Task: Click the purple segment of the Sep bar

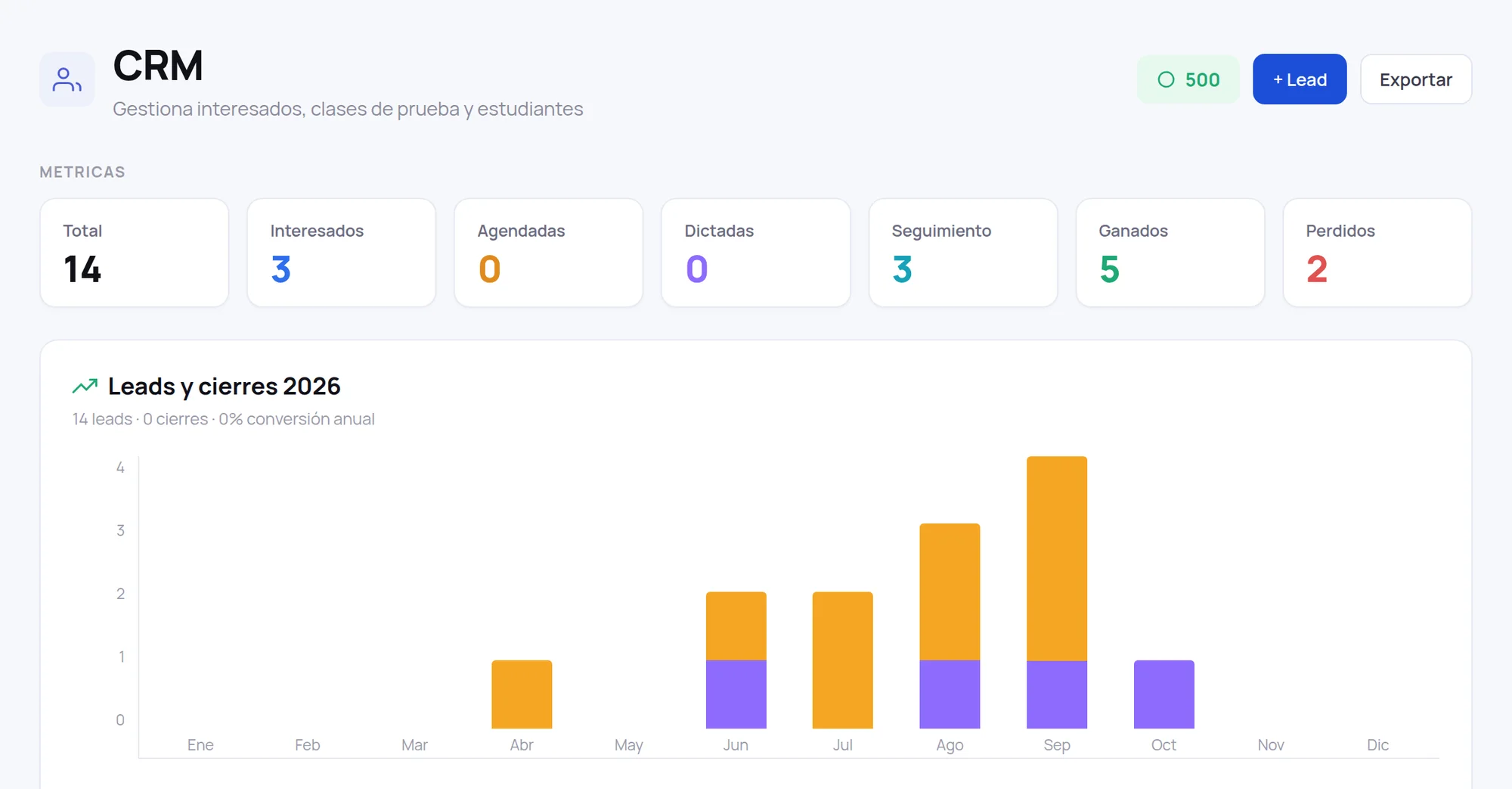Action: [x=1057, y=694]
